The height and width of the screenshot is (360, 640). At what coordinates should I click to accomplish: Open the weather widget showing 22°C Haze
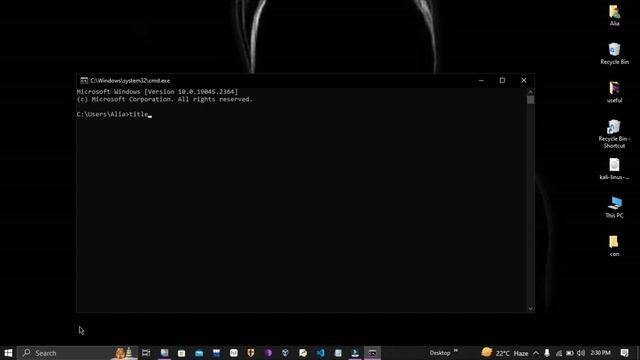tap(505, 353)
